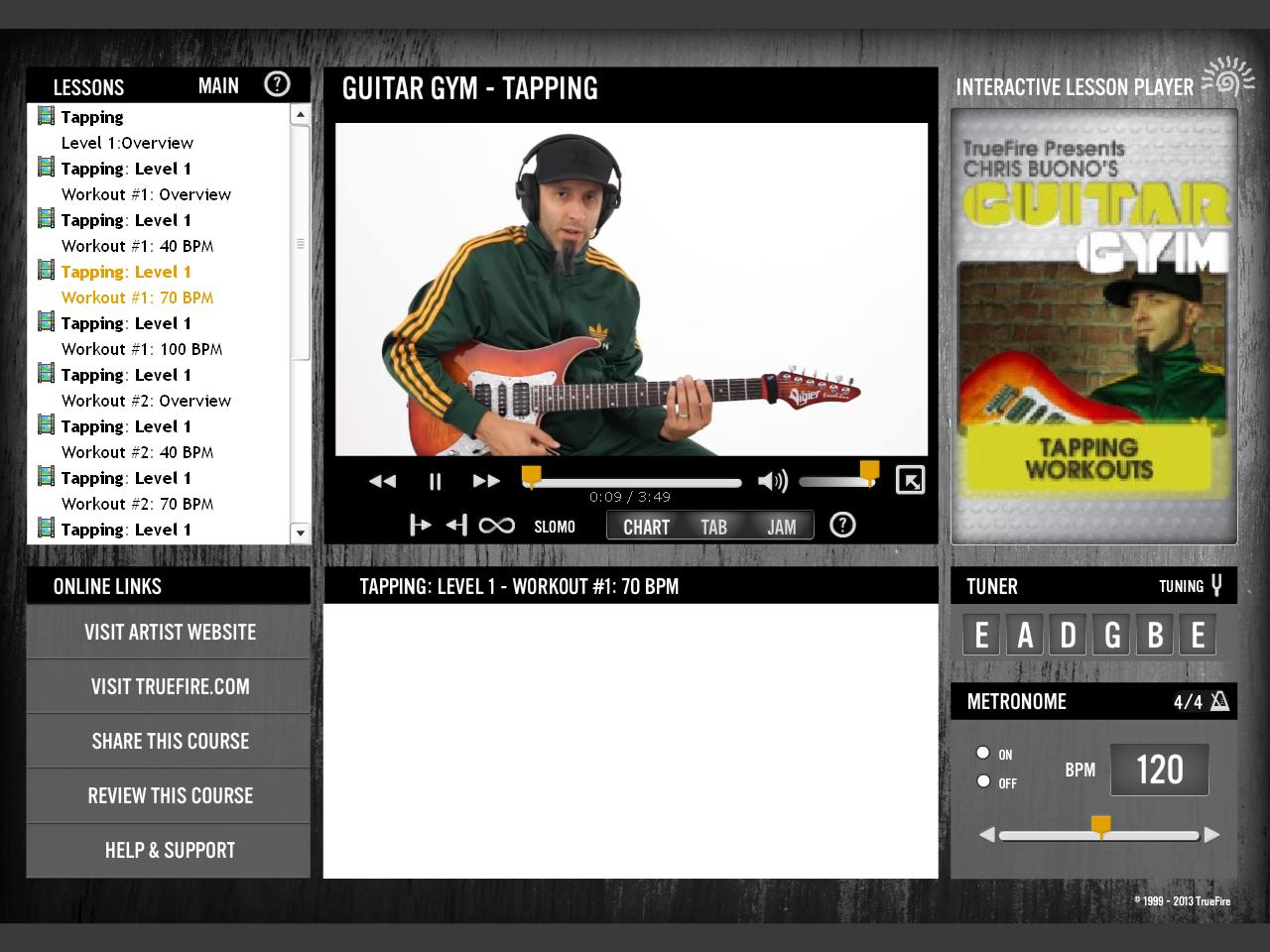
Task: Open the player controls help icon
Action: pos(842,525)
